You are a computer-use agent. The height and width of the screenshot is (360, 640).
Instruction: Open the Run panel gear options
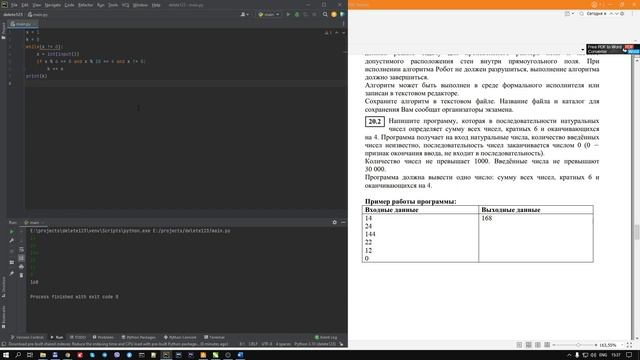point(335,222)
